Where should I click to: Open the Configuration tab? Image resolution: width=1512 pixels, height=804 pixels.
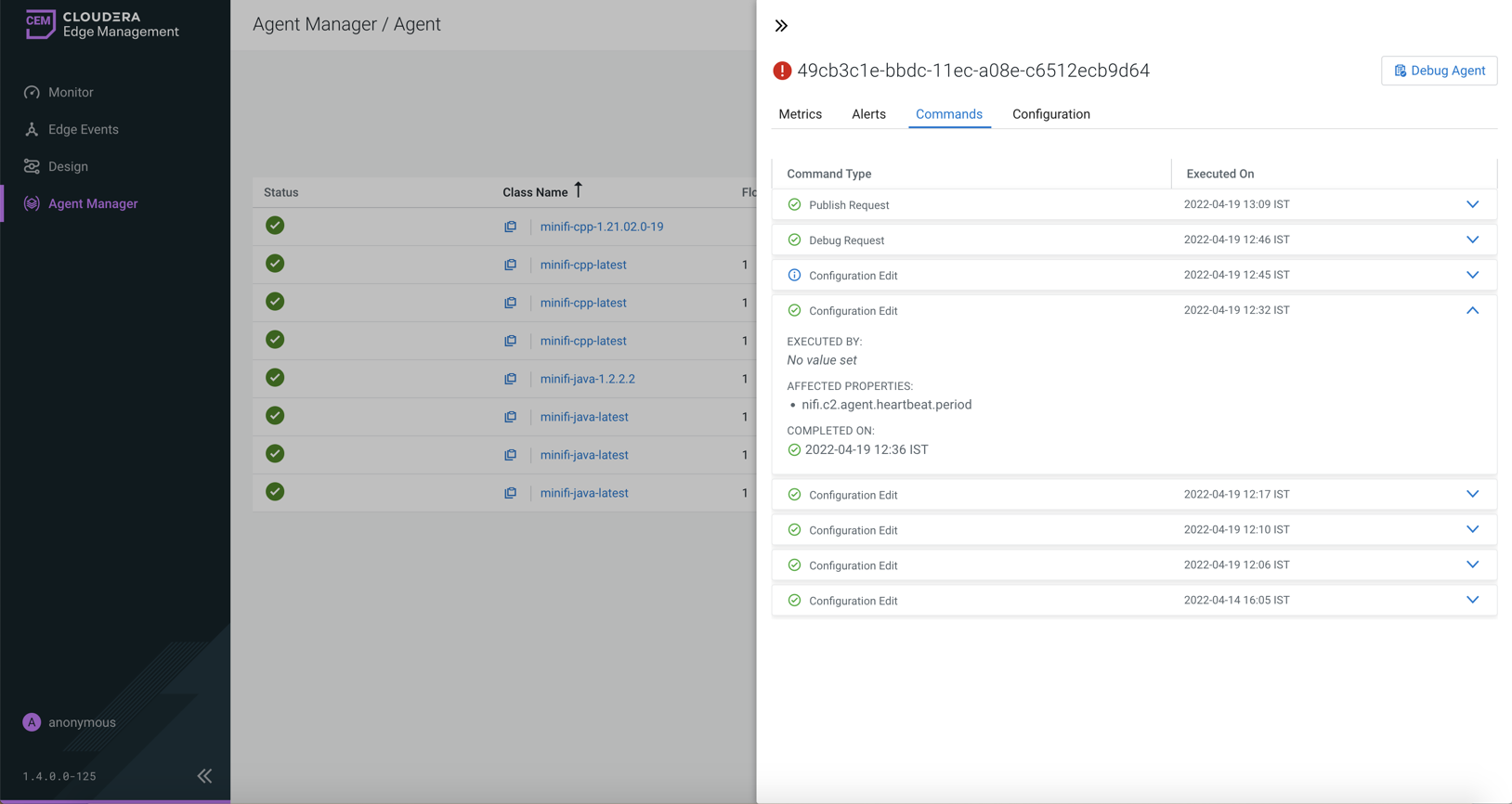[x=1050, y=114]
